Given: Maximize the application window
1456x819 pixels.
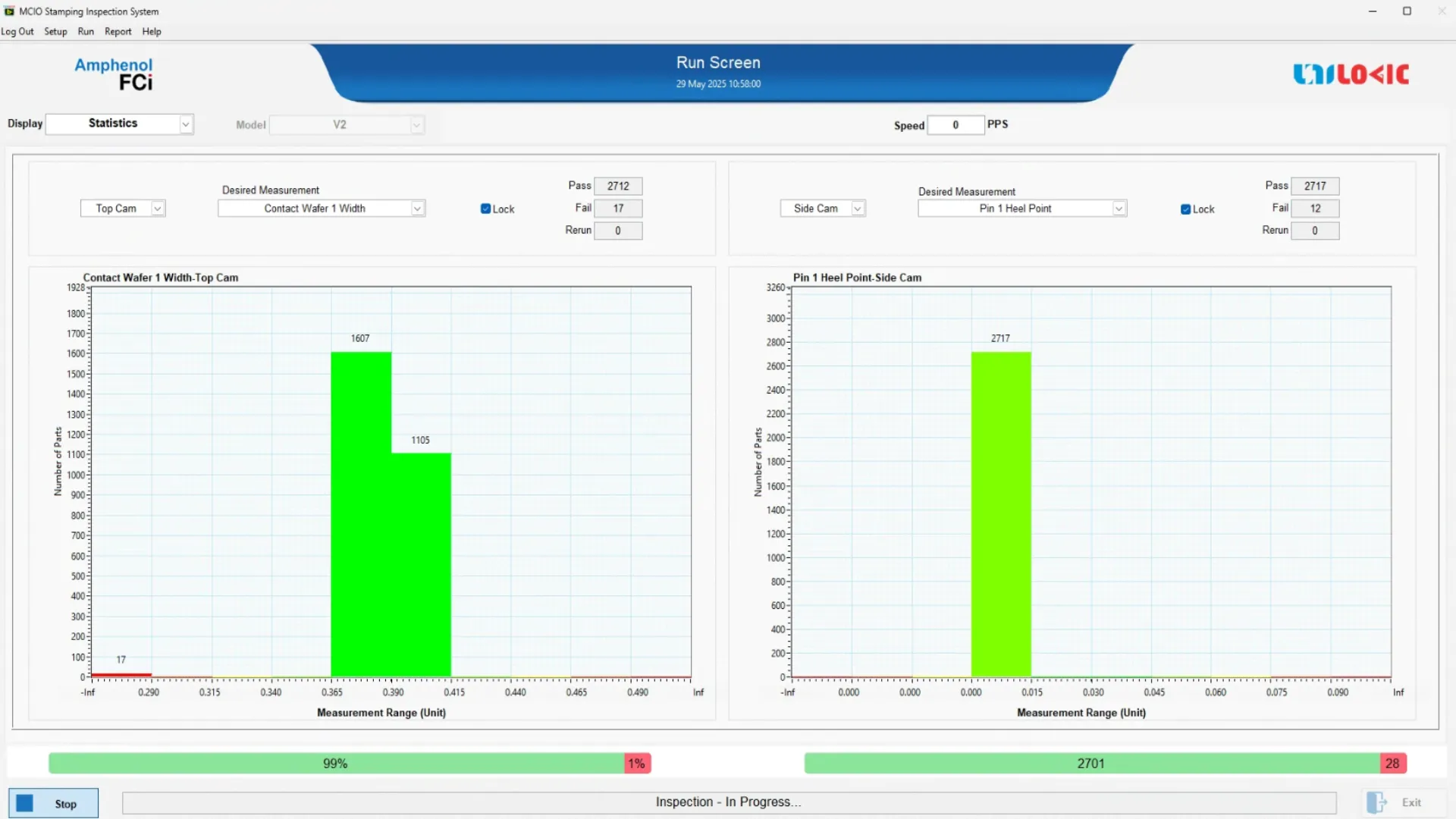Looking at the screenshot, I should click(1407, 11).
